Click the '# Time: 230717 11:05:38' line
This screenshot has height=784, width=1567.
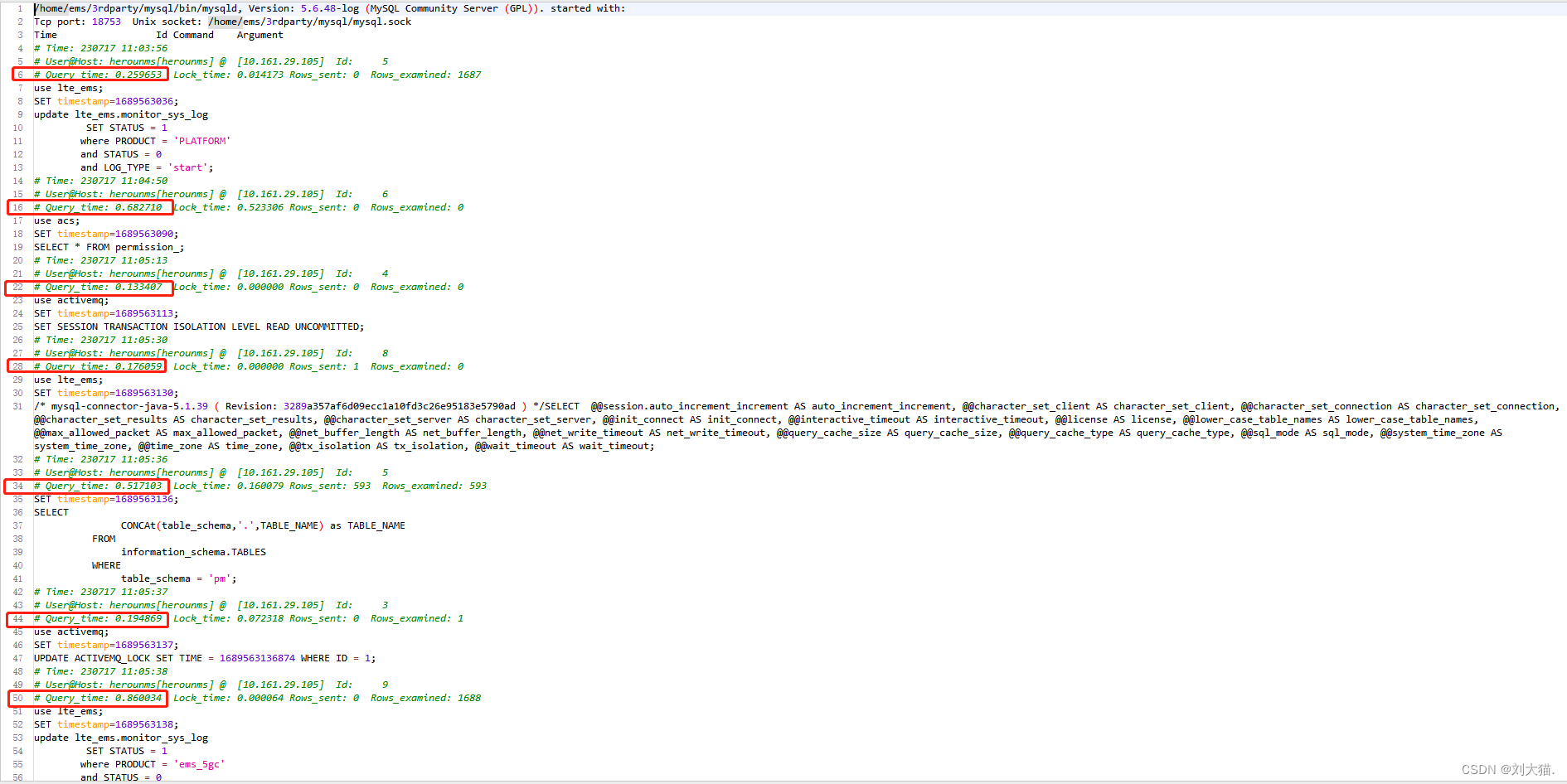[x=100, y=671]
